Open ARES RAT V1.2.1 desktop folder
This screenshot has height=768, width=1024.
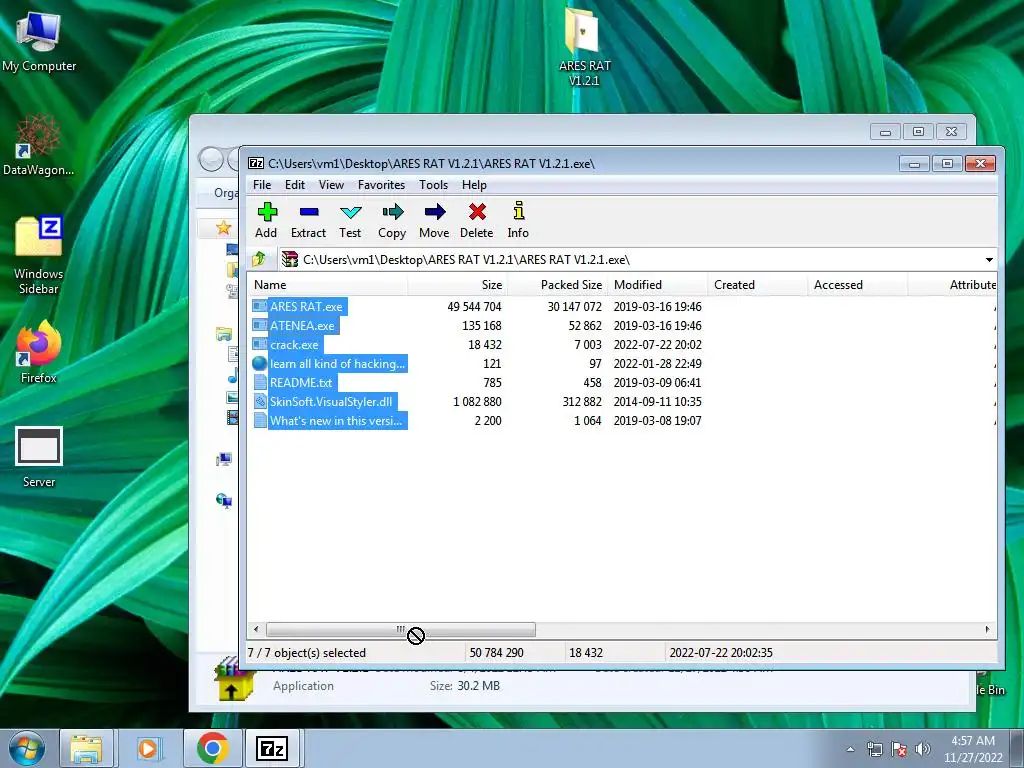(x=583, y=47)
